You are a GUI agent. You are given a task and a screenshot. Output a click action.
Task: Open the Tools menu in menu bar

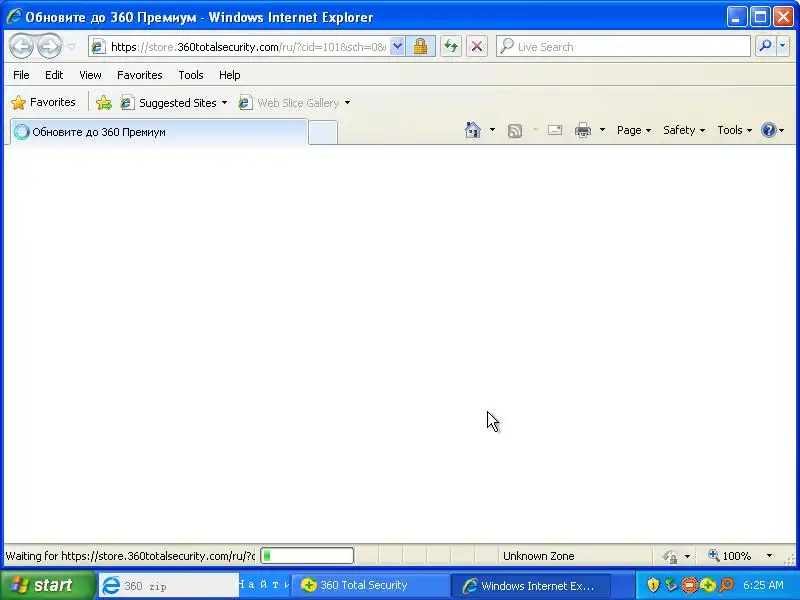tap(190, 75)
